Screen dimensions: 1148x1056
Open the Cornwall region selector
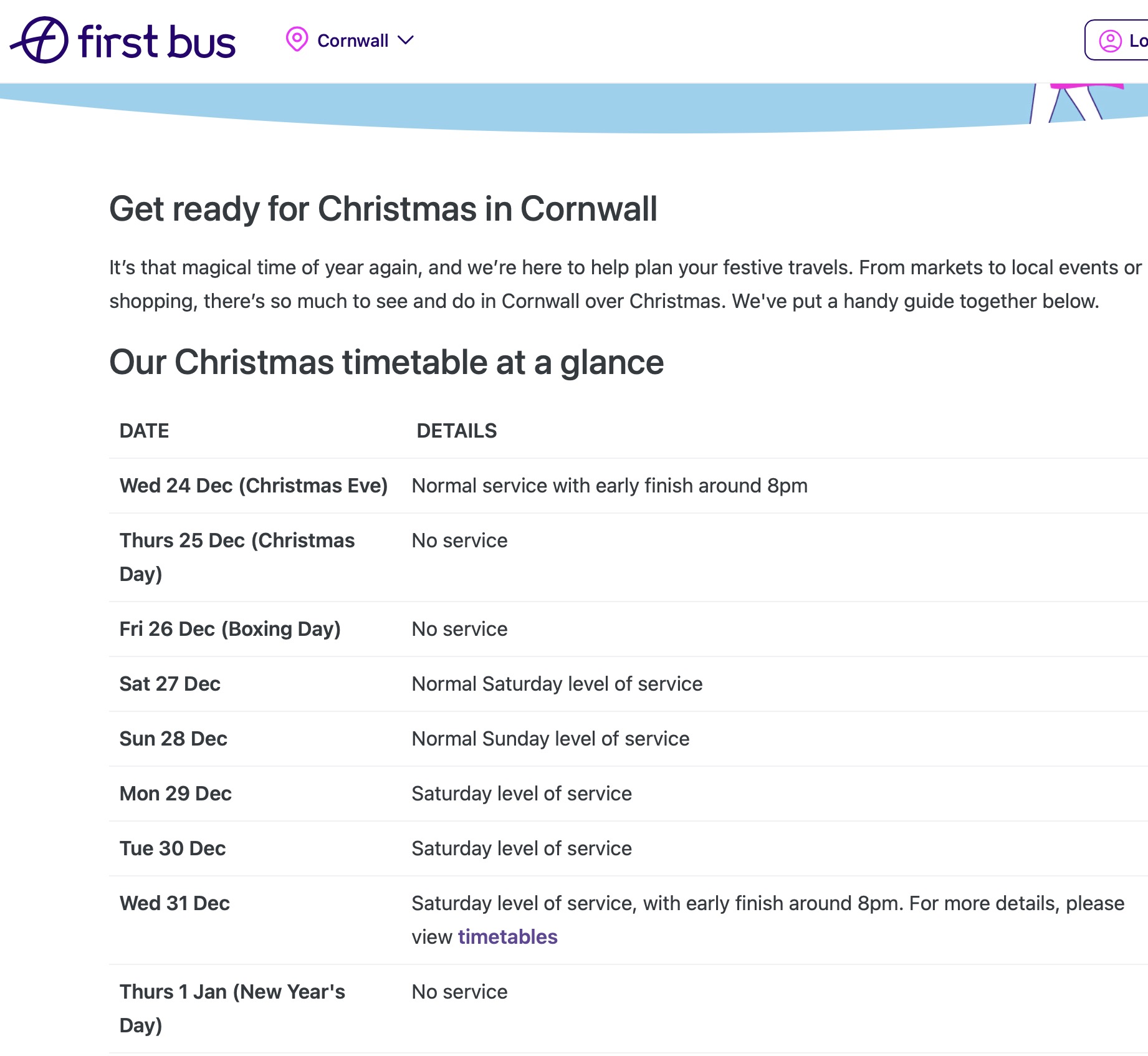[x=353, y=41]
